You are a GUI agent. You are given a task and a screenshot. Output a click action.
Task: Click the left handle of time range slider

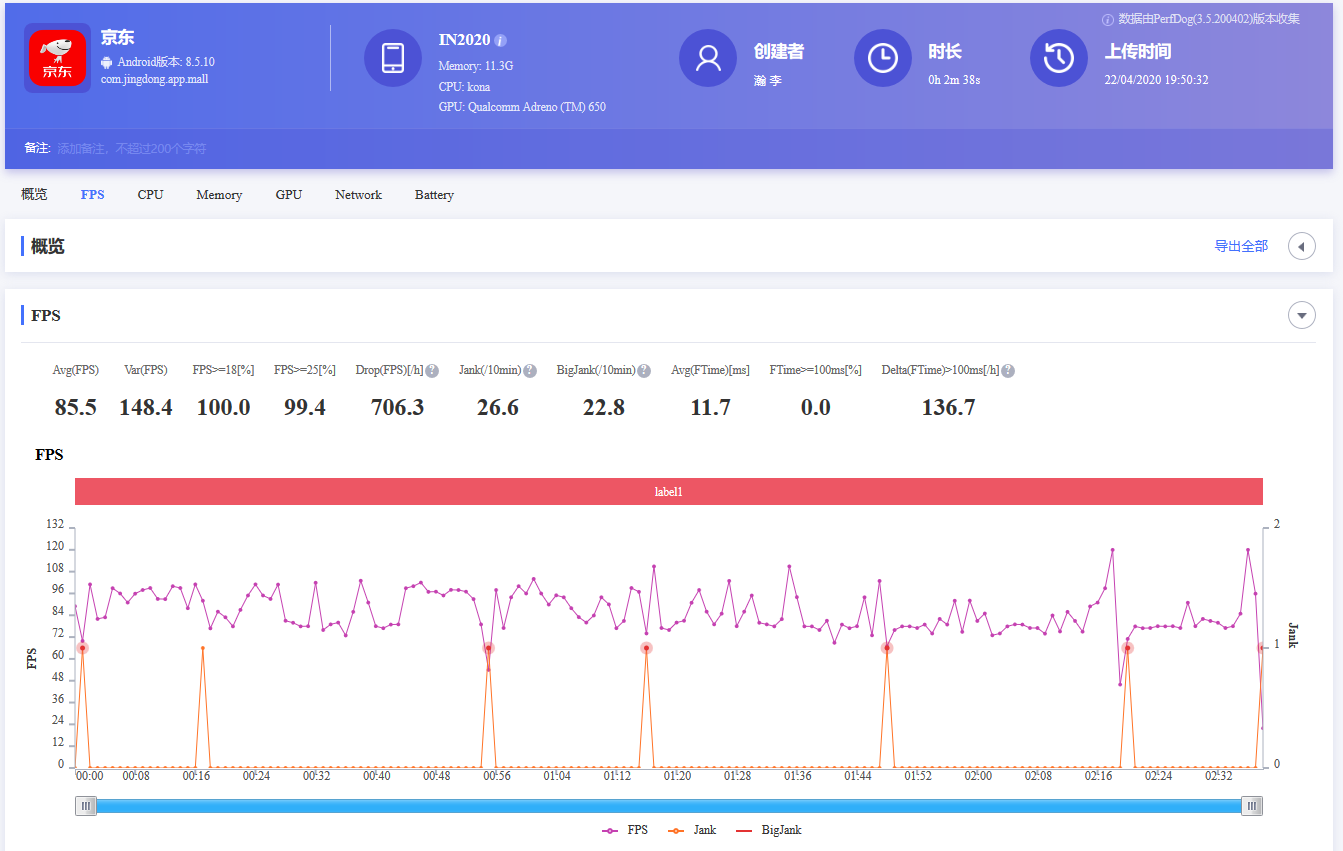86,806
